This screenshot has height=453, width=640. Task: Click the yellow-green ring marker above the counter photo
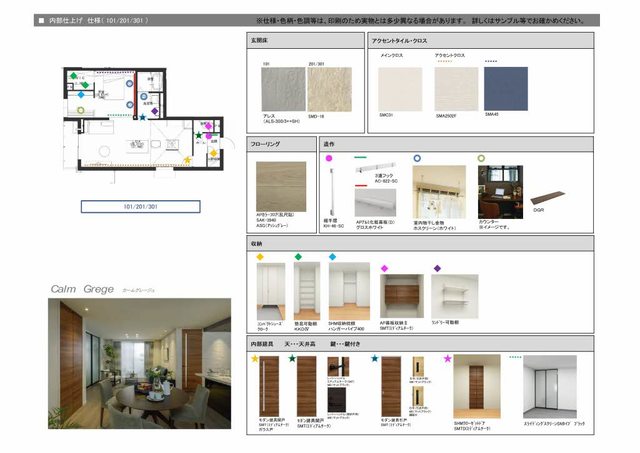[x=482, y=158]
